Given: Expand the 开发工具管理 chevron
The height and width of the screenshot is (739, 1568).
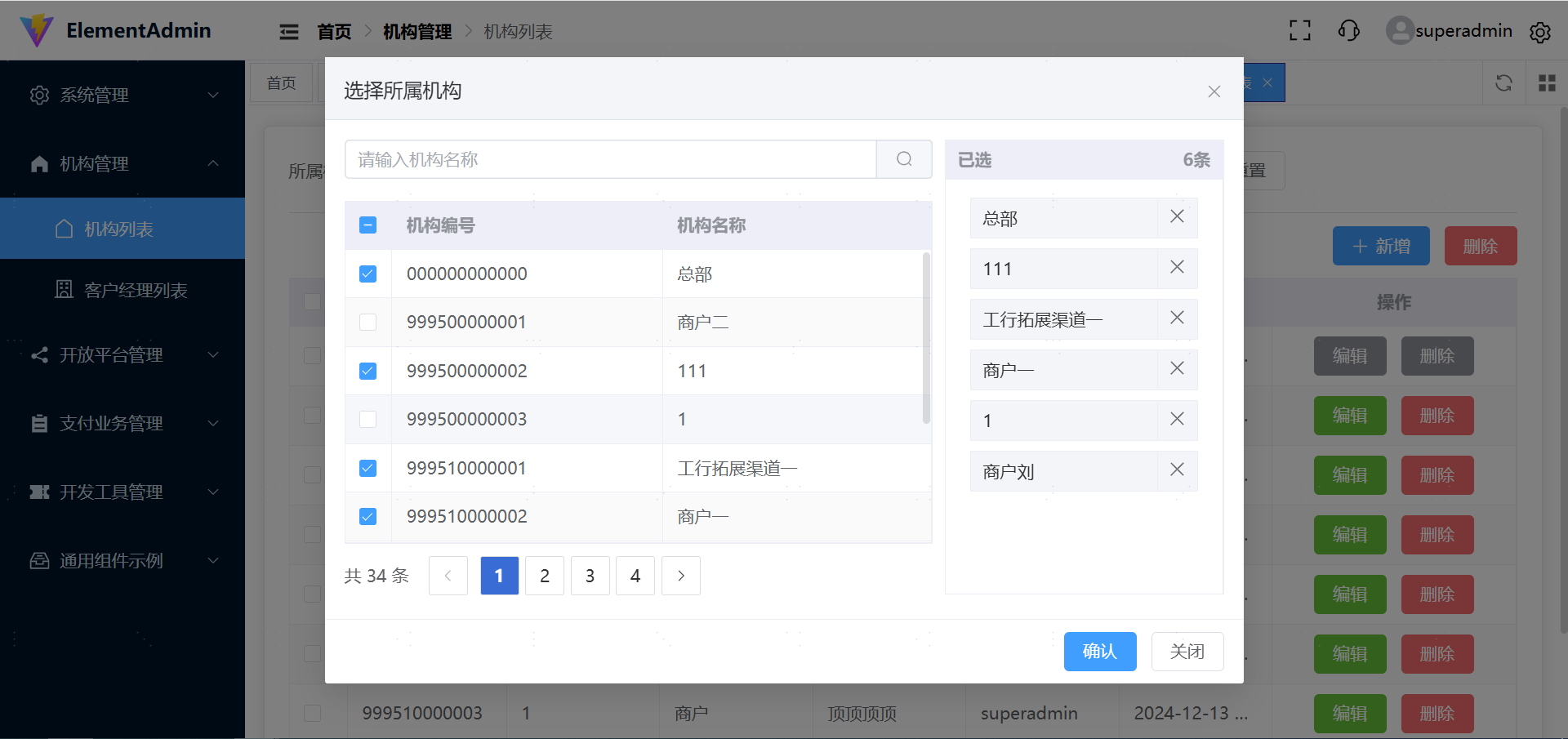Looking at the screenshot, I should coord(213,492).
